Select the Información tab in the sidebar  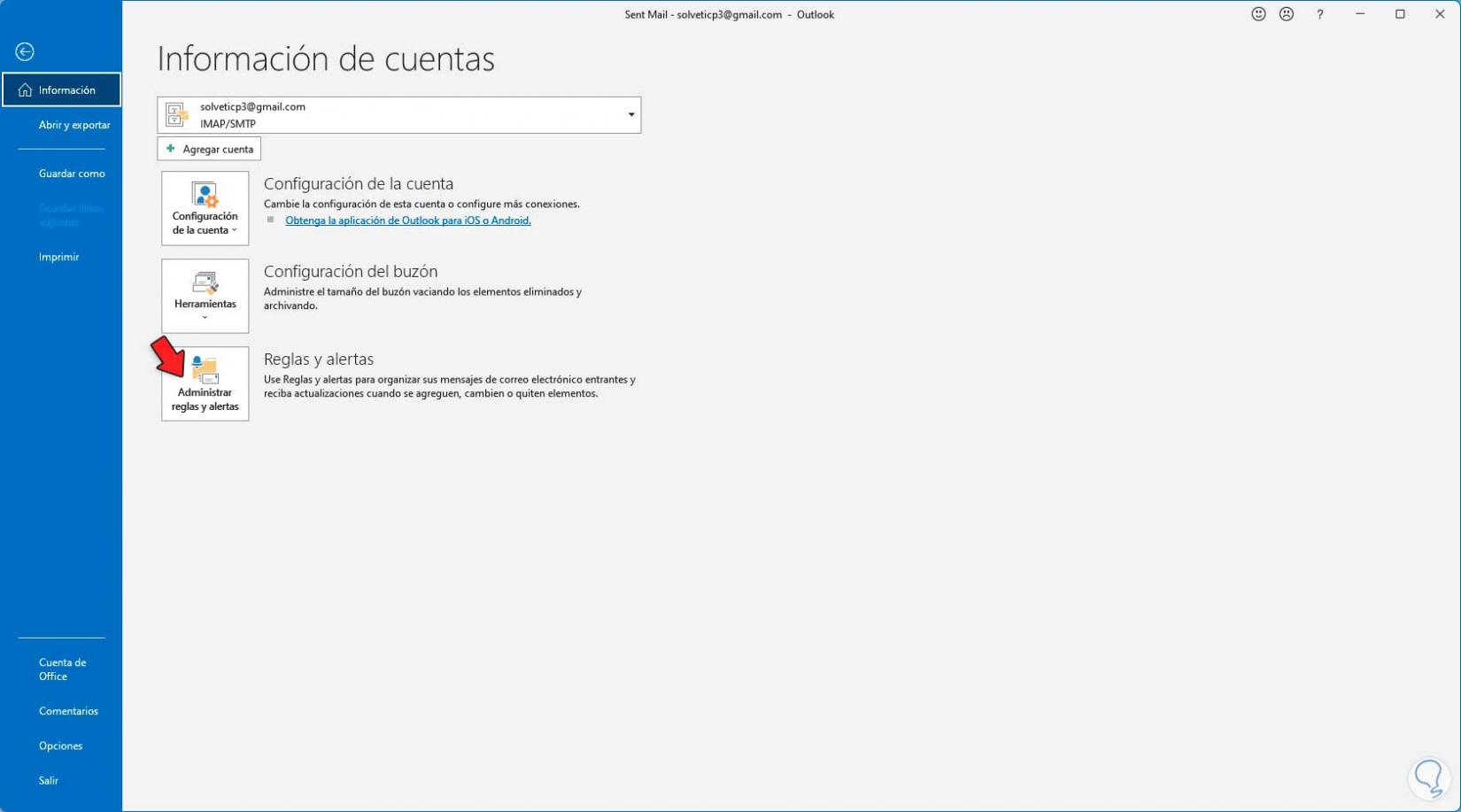pyautogui.click(x=61, y=89)
